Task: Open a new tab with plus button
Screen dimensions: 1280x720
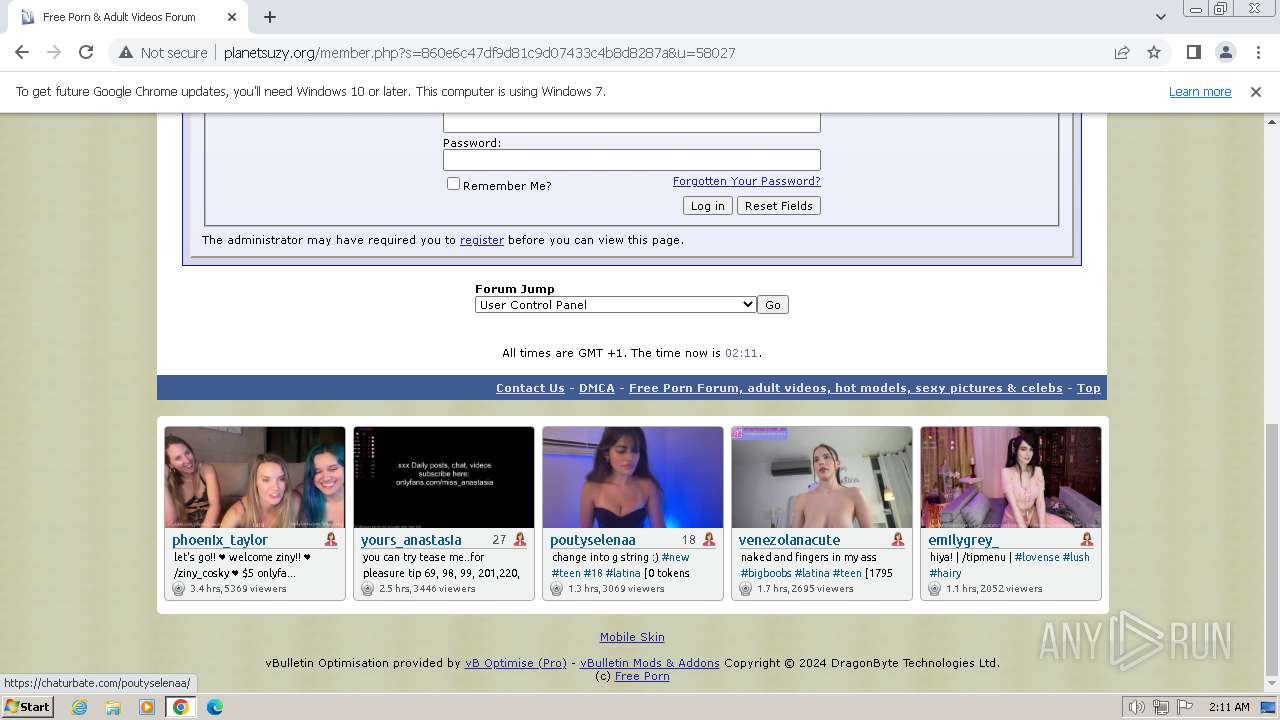Action: coord(270,17)
